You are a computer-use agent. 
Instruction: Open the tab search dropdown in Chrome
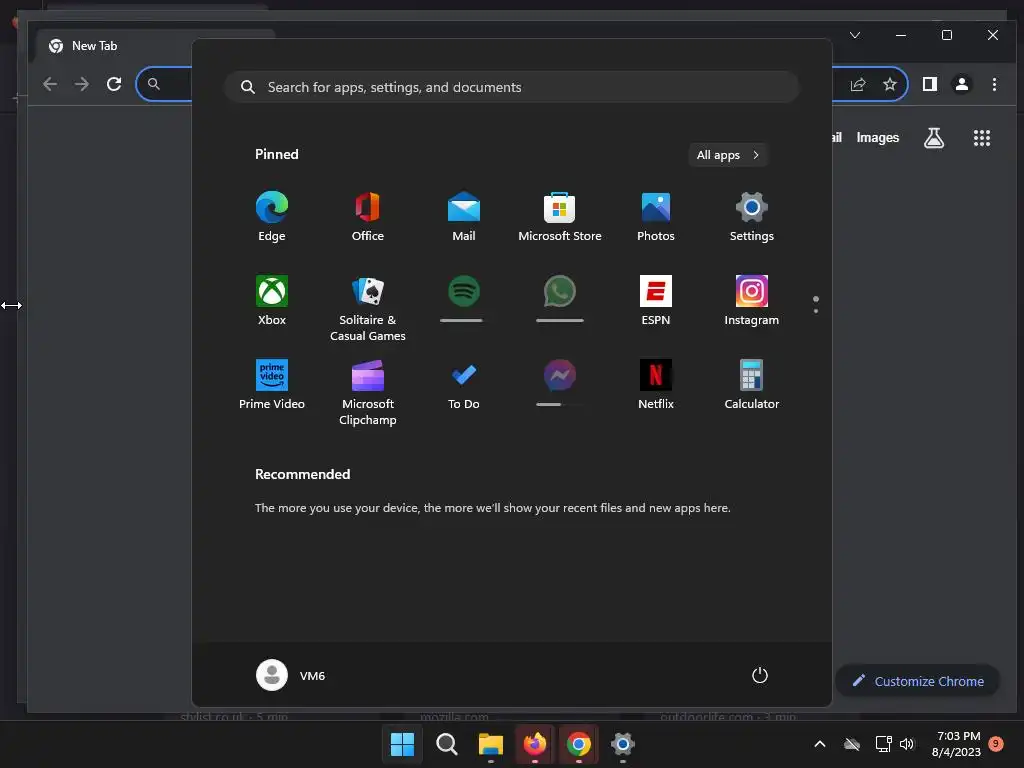[855, 35]
